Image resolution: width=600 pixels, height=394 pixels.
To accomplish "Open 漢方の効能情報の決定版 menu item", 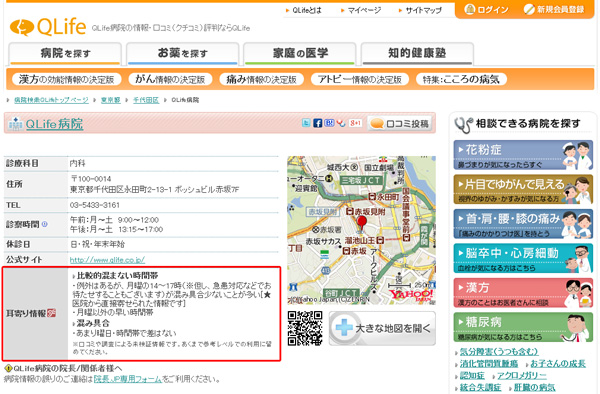I will [x=67, y=79].
